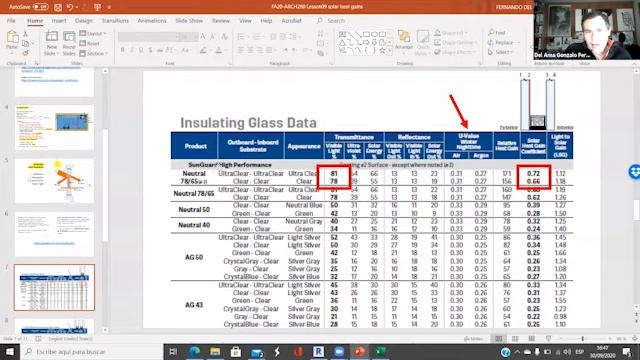Toggle Underline formatting

coord(141,50)
